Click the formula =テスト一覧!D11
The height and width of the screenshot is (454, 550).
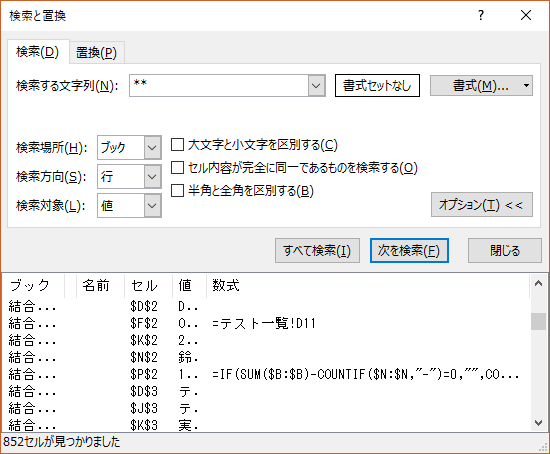264,323
